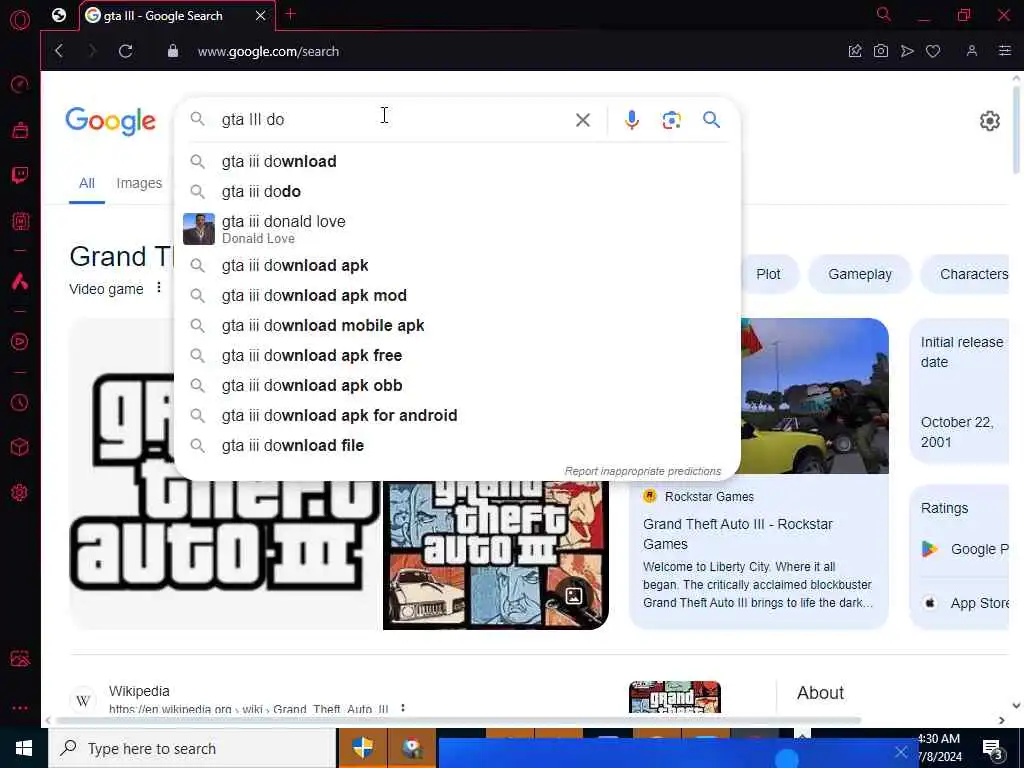Open the send (paper plane) icon
Viewport: 1024px width, 768px height.
pyautogui.click(x=906, y=51)
